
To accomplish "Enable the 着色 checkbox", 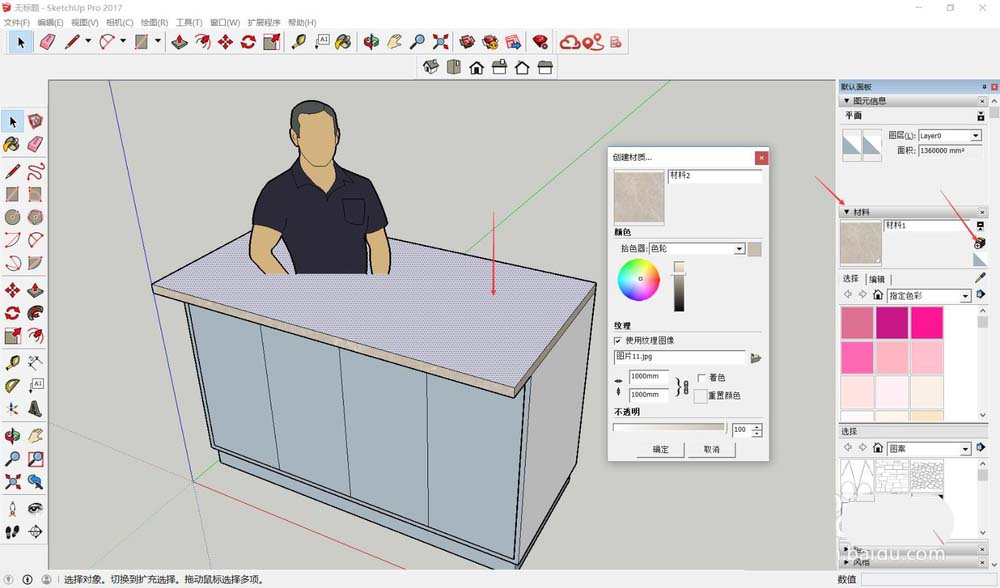I will click(x=701, y=378).
